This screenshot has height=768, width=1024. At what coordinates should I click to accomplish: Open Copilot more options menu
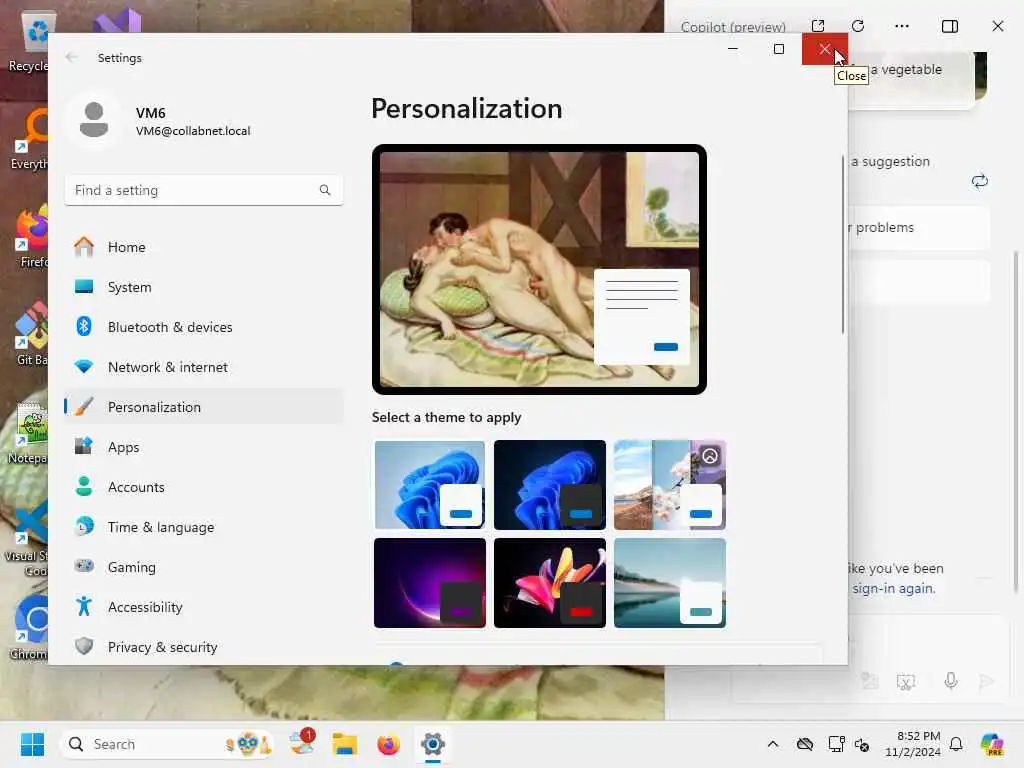pyautogui.click(x=902, y=26)
